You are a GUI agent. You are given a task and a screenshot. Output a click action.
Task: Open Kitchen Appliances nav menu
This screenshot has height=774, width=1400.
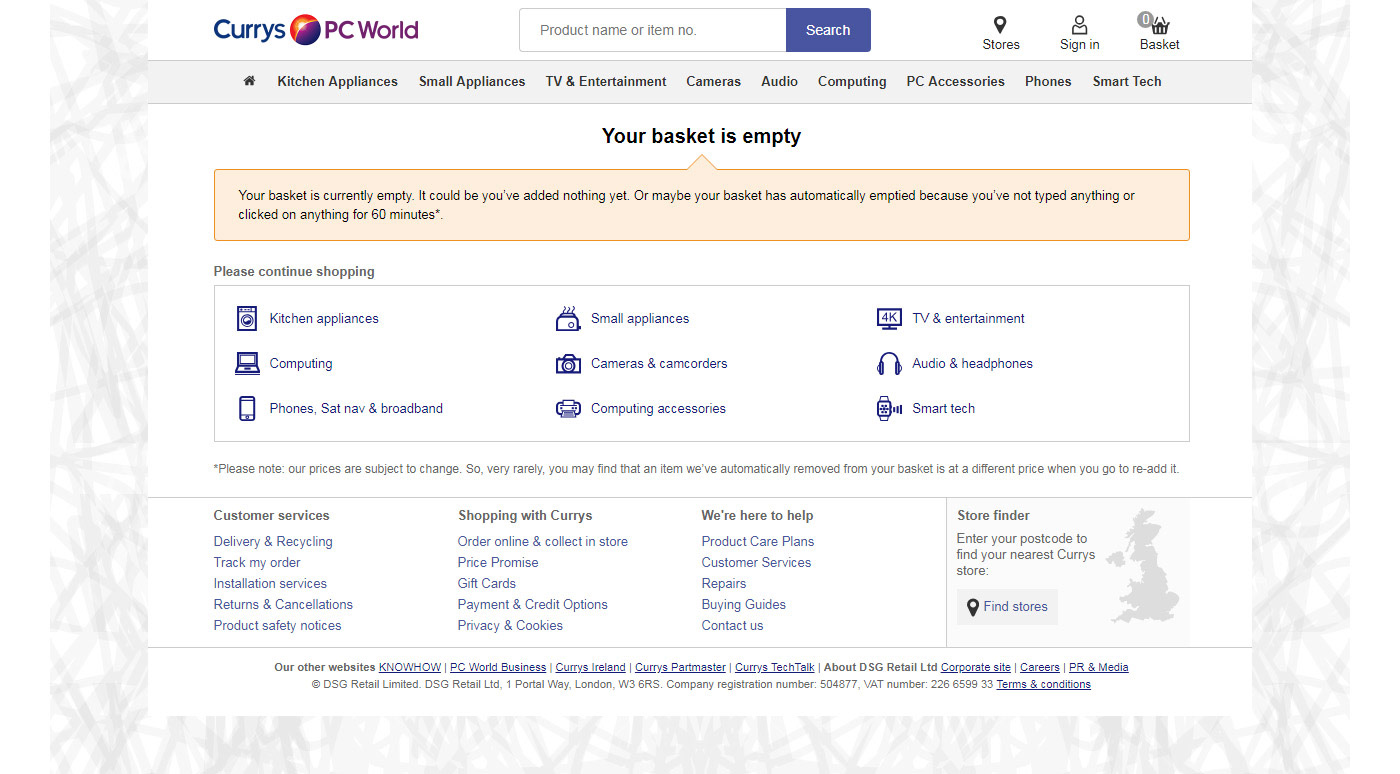click(337, 82)
